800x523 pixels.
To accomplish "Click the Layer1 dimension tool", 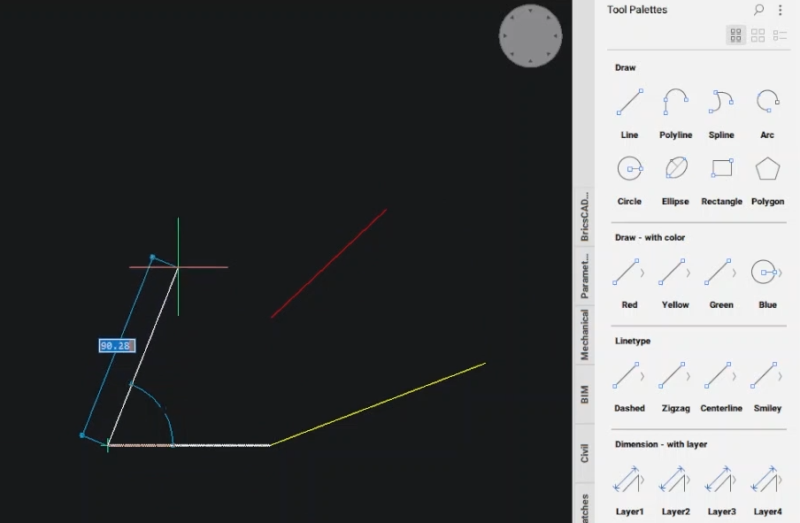I will 629,480.
